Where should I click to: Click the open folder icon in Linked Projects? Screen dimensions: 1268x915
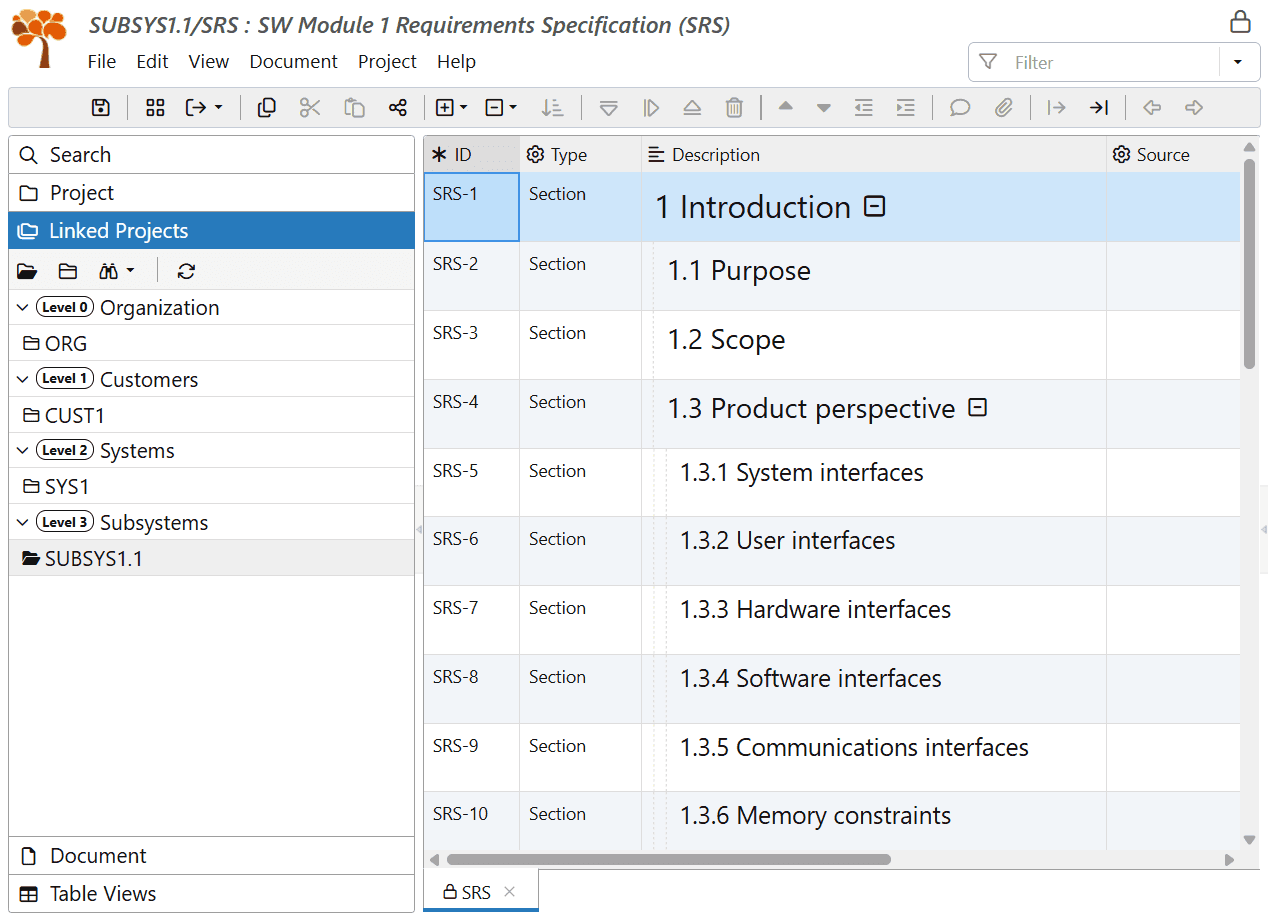(27, 271)
